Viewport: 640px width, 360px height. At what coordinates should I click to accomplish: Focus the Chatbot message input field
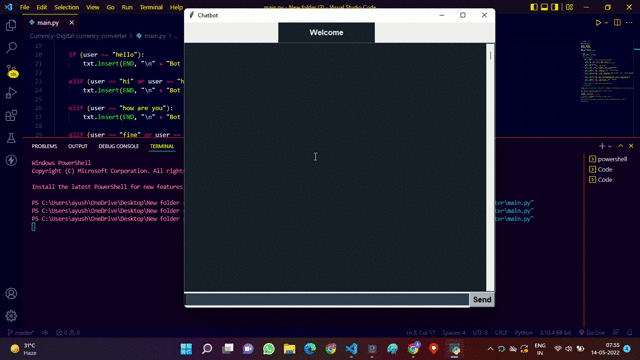[x=327, y=300]
